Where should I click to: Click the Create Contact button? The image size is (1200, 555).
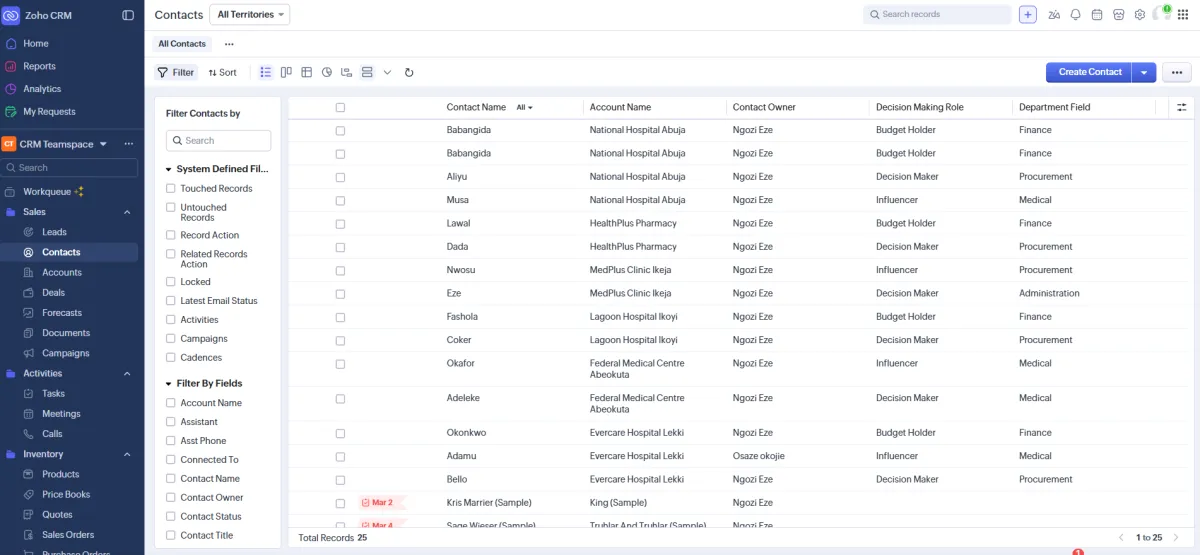[x=1089, y=72]
